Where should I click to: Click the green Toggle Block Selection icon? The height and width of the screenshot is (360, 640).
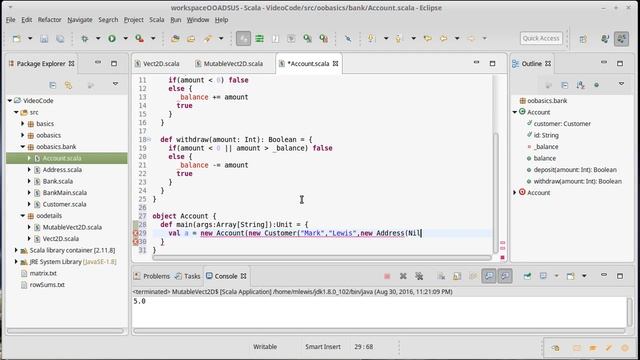[259, 38]
